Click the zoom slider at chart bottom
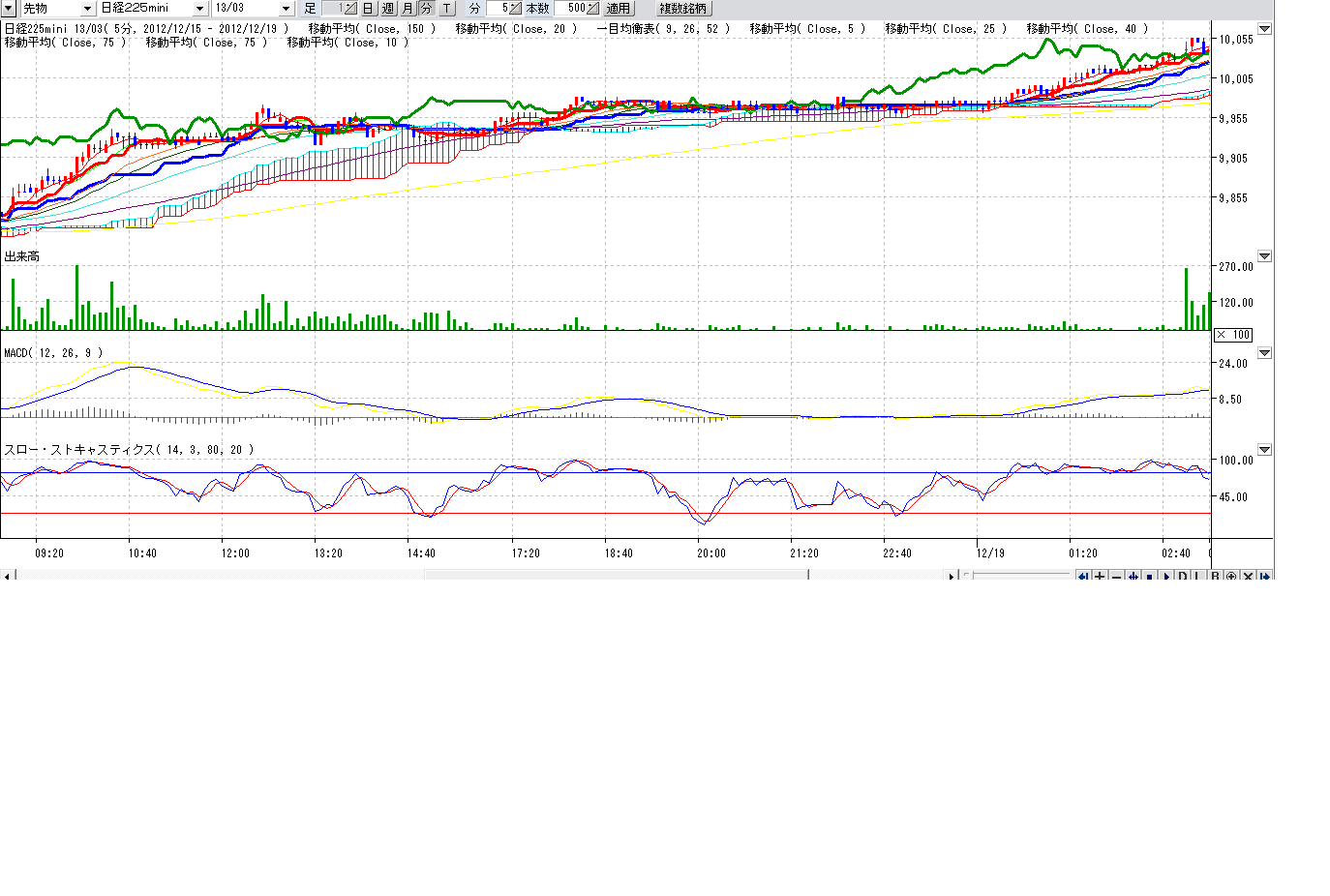This screenshot has width=1330, height=896. tap(1016, 576)
